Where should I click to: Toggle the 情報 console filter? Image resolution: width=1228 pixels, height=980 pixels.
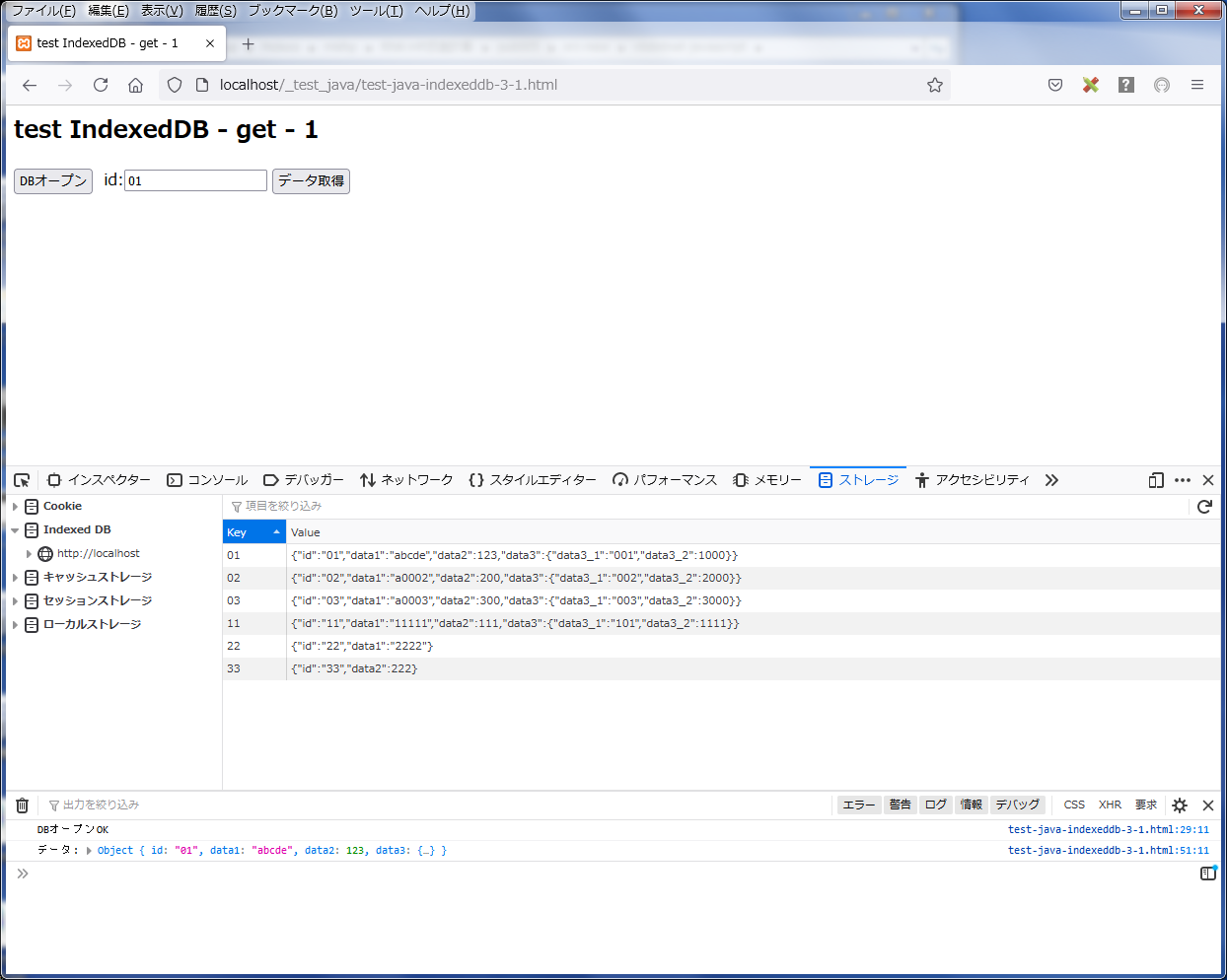click(x=972, y=805)
